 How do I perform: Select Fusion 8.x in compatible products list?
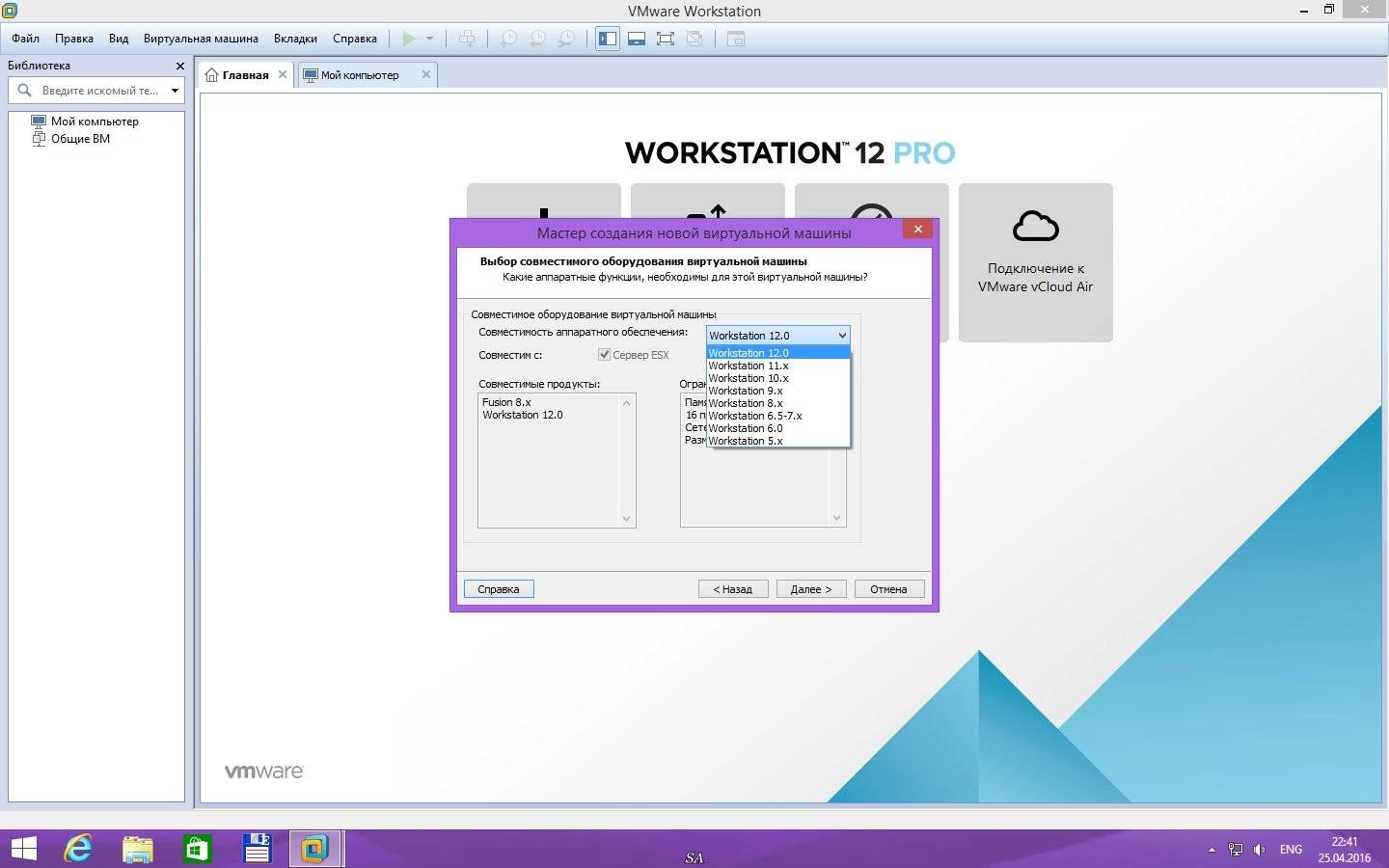click(x=506, y=402)
